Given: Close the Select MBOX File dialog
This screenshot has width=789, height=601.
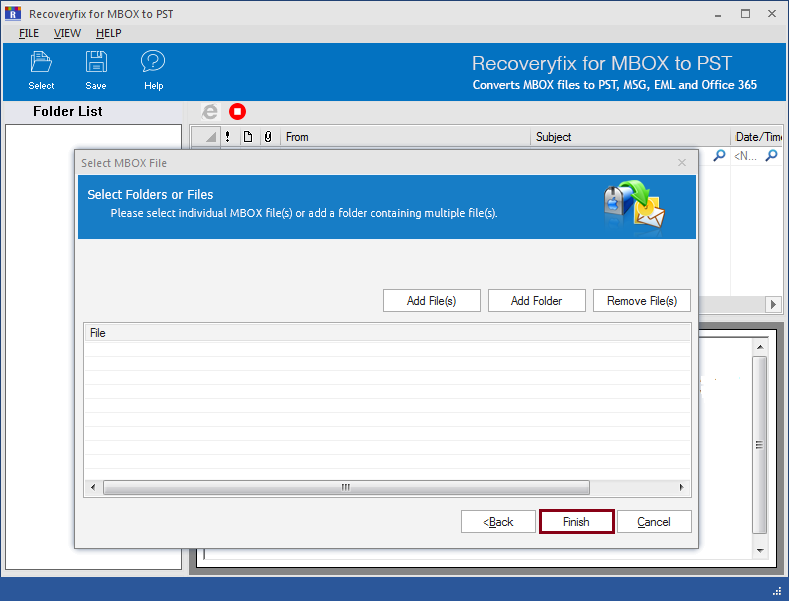Looking at the screenshot, I should coord(682,163).
